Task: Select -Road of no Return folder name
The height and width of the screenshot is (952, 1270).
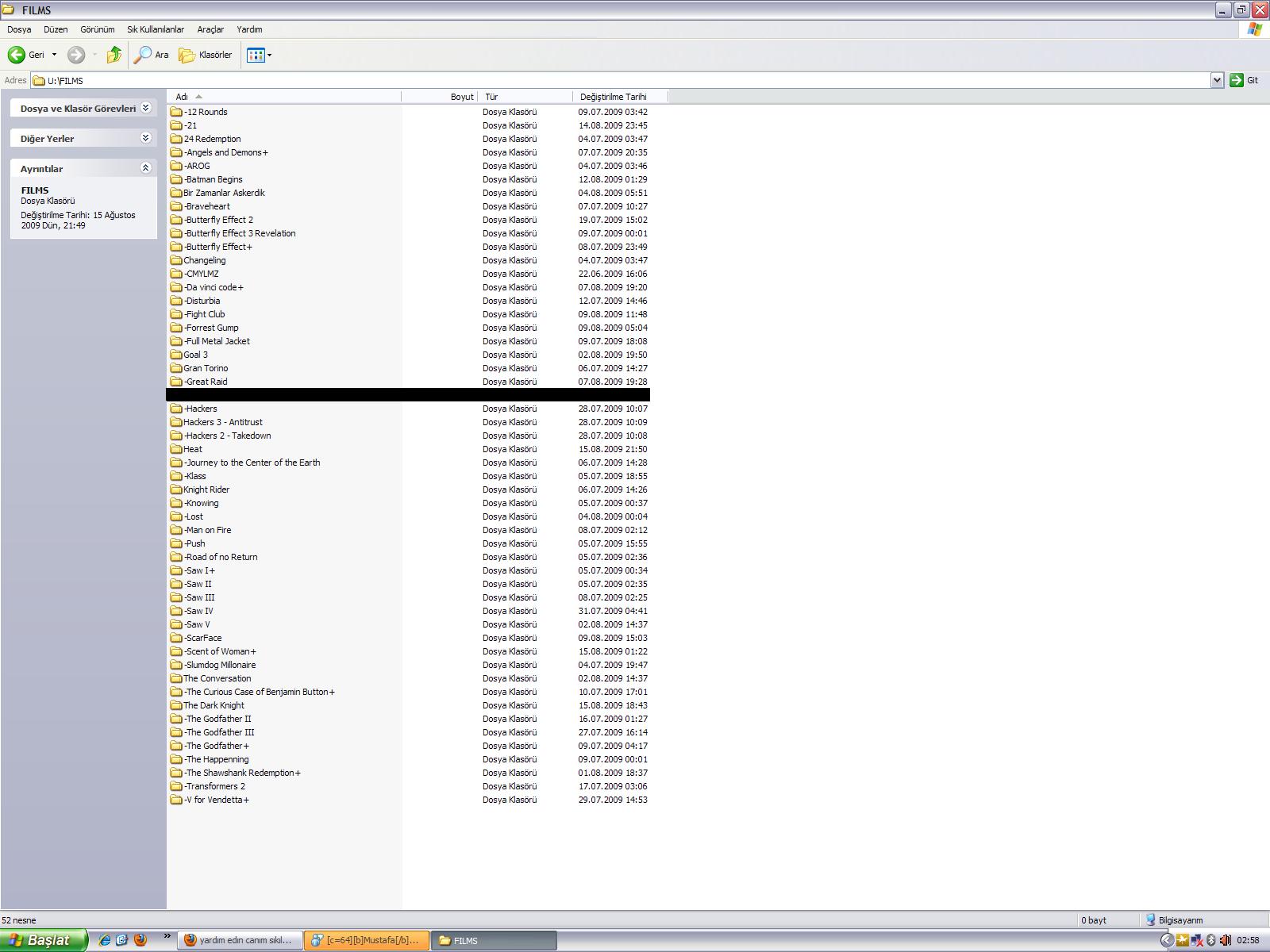Action: pos(221,557)
